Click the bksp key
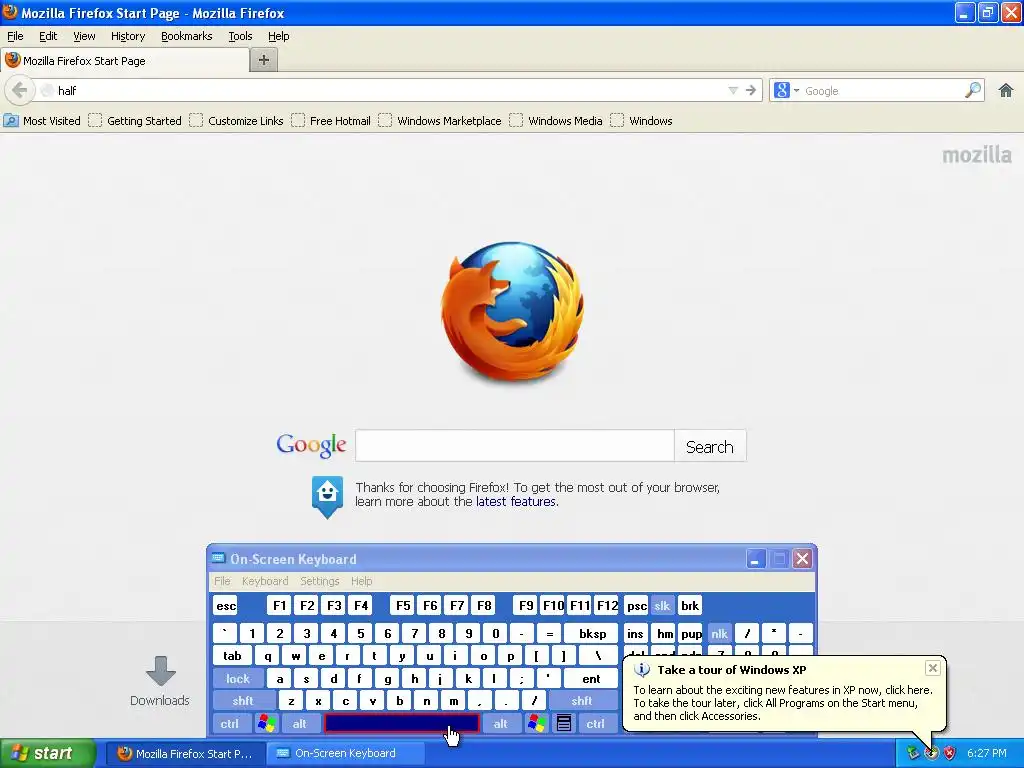 click(x=592, y=633)
